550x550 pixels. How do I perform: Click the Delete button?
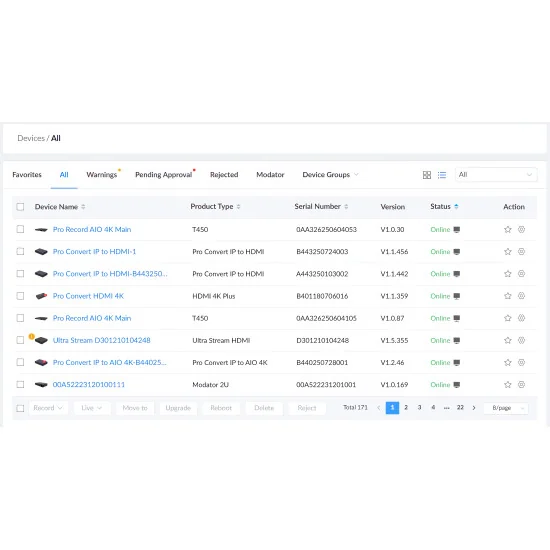(264, 408)
